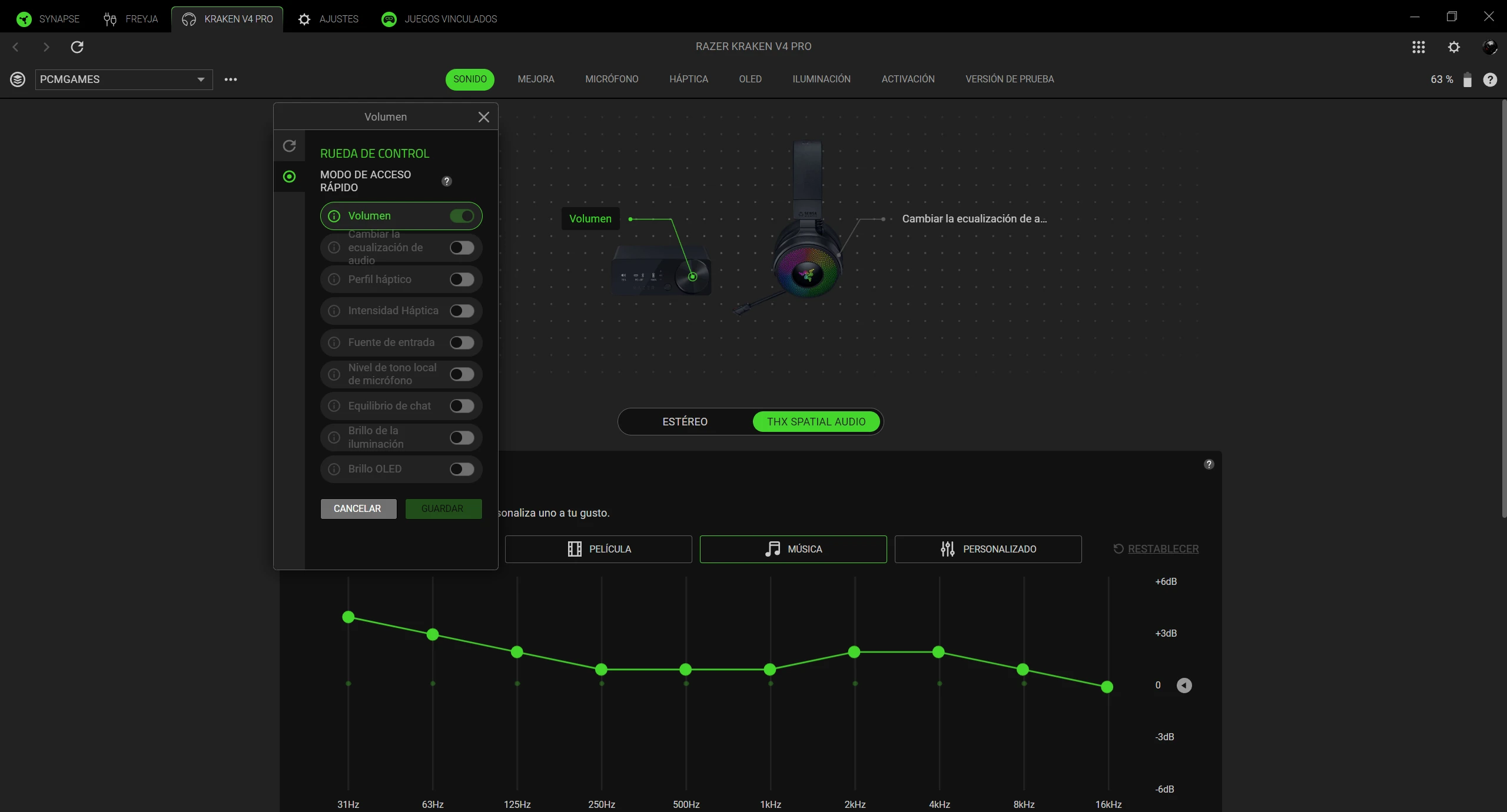
Task: Click the profile layers icon
Action: (18, 79)
